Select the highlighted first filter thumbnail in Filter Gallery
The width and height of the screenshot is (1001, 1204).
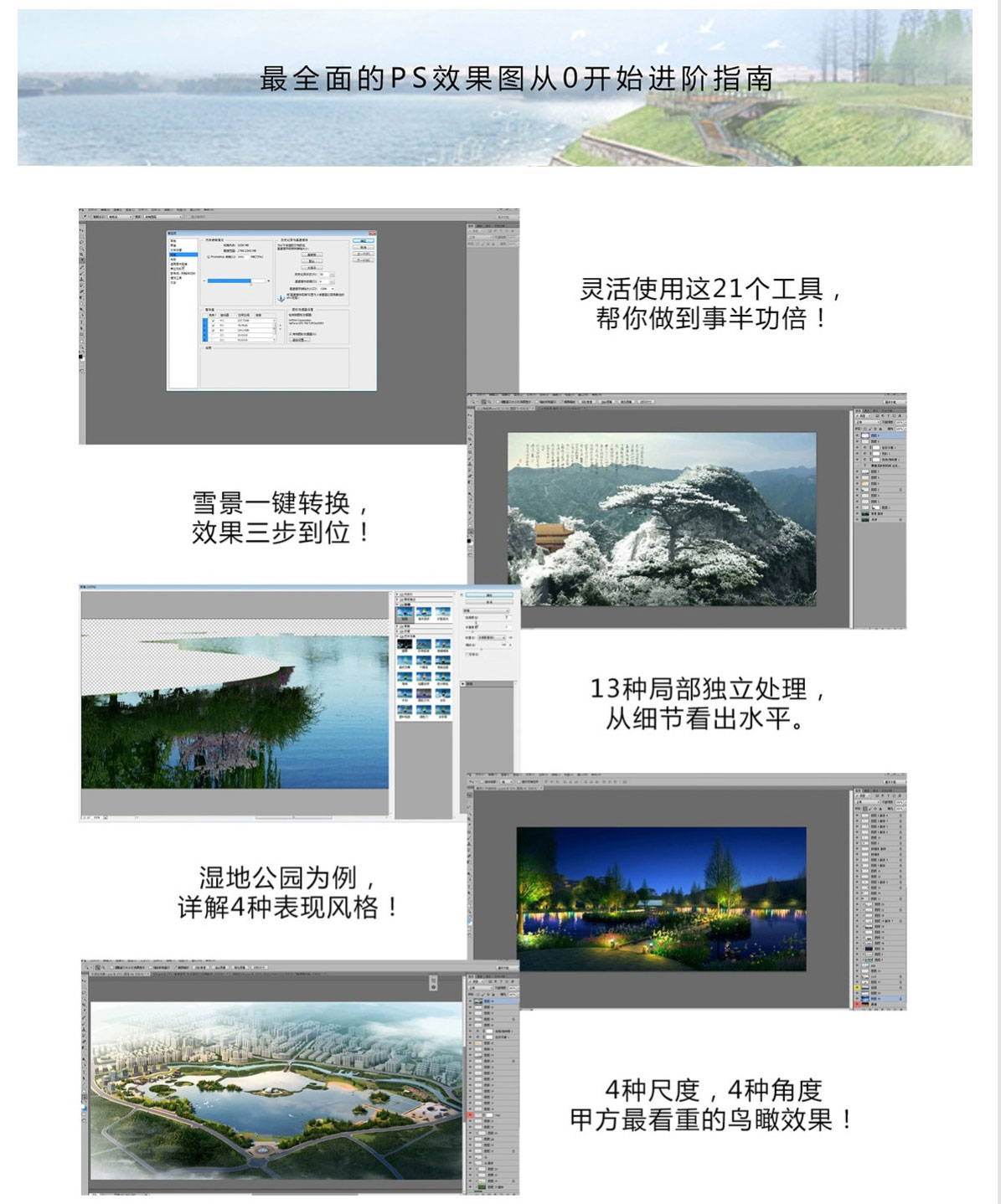point(405,613)
